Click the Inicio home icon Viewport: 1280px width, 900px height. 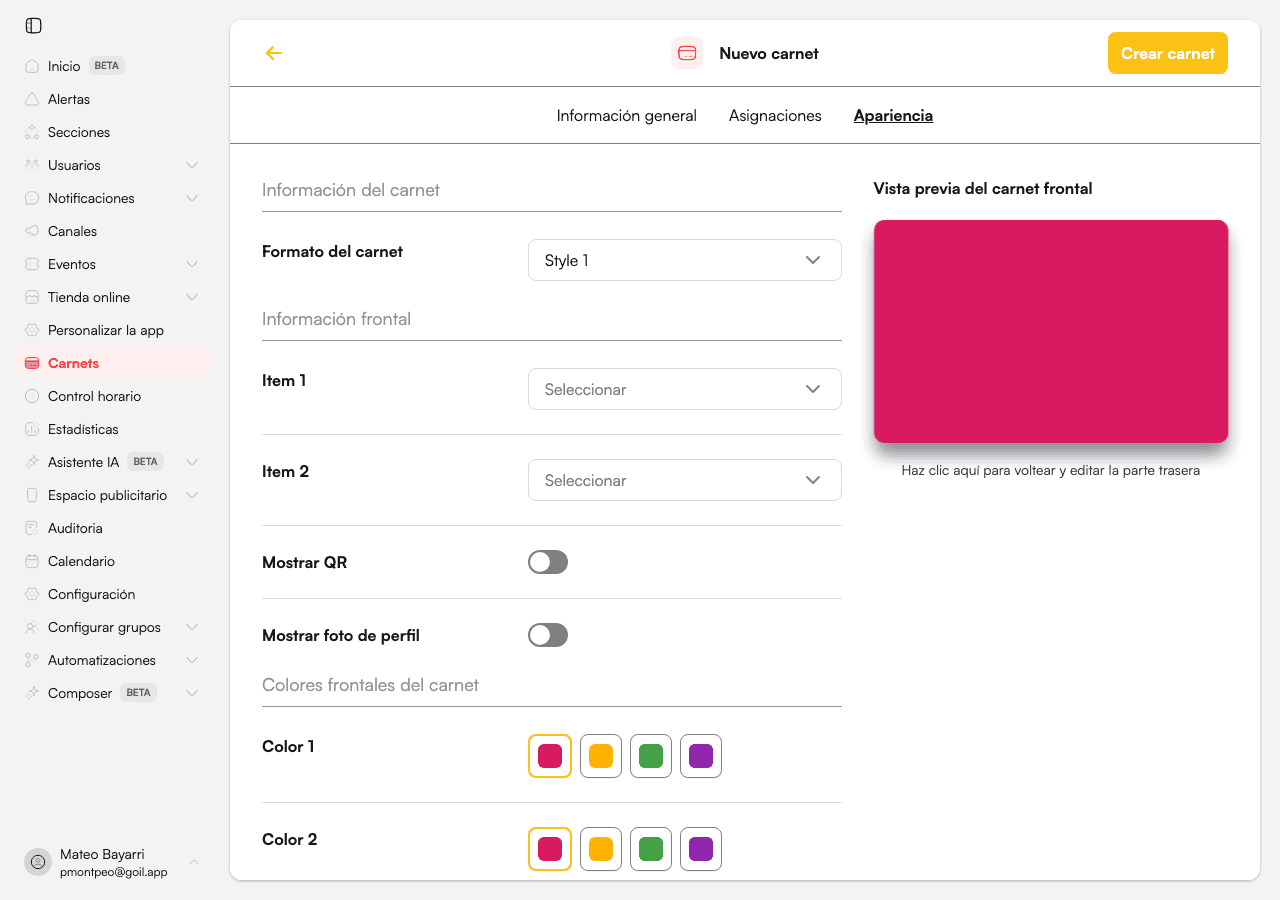point(32,66)
